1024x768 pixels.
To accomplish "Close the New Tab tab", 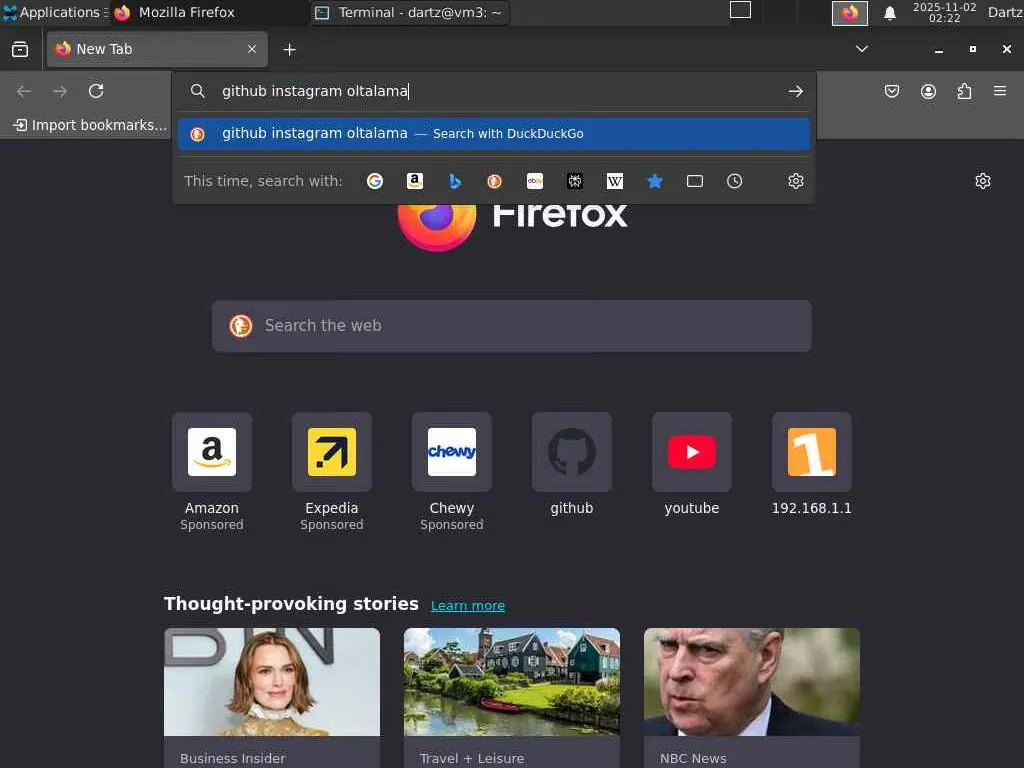I will click(251, 49).
